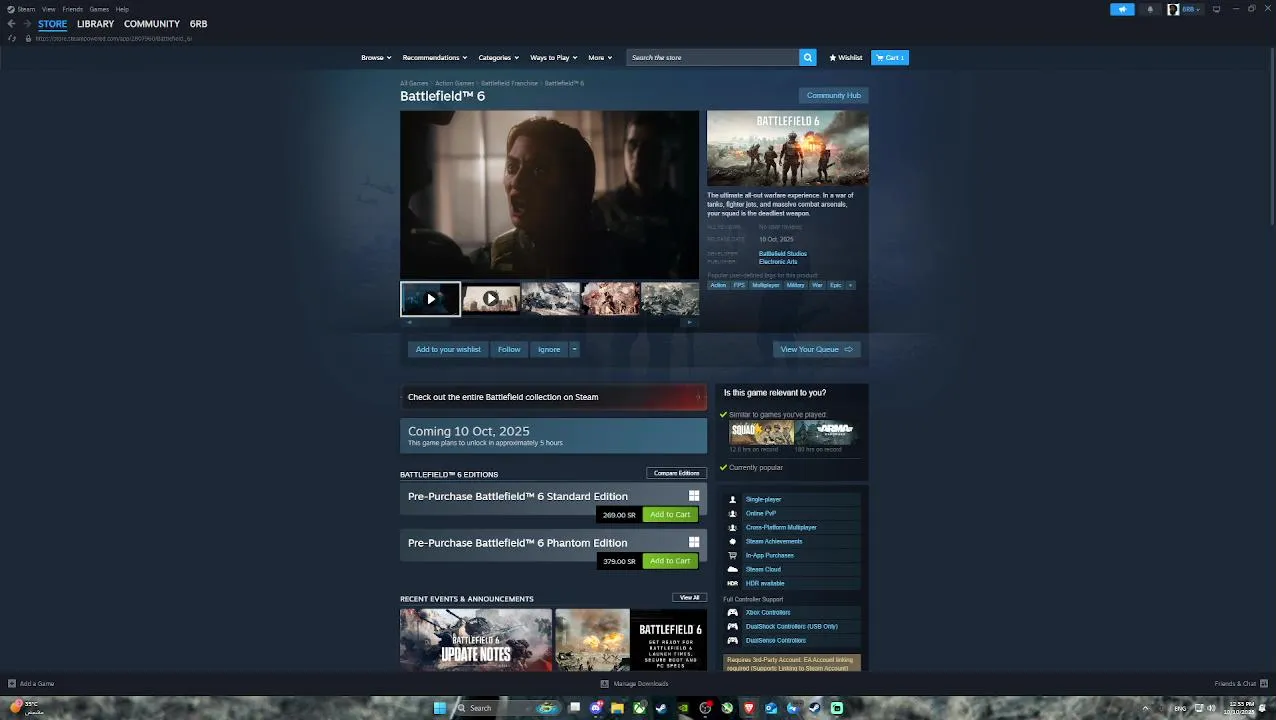Go forward using the forward arrow
The height and width of the screenshot is (720, 1276).
click(26, 24)
